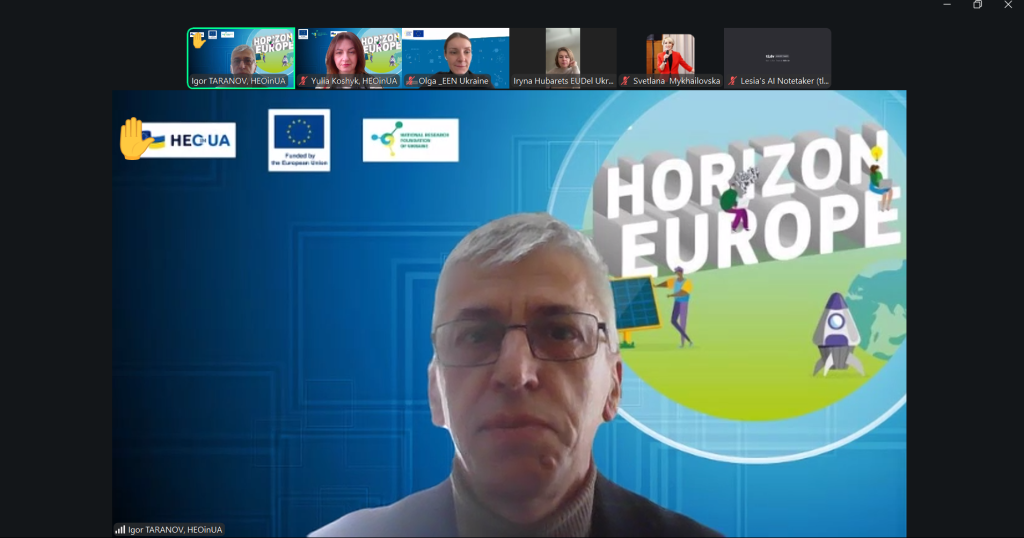The width and height of the screenshot is (1024, 538).
Task: Click the signal strength bars beside Igor's name
Action: coord(120,529)
